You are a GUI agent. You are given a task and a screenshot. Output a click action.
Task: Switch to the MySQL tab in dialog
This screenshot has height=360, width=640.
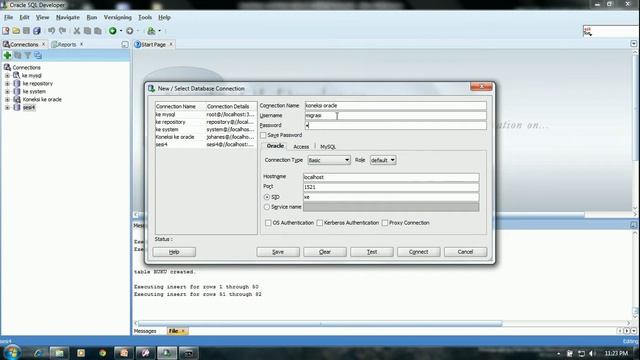[328, 147]
